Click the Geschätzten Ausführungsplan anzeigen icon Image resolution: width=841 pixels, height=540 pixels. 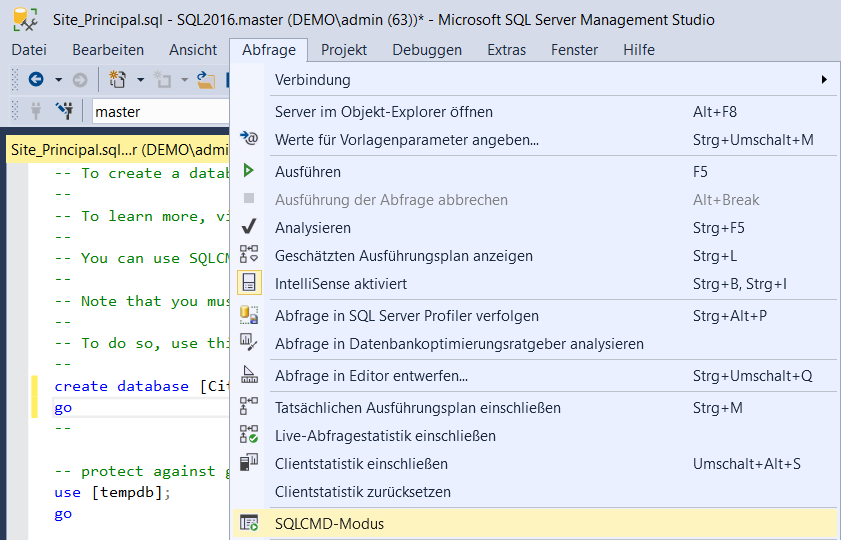pyautogui.click(x=249, y=256)
